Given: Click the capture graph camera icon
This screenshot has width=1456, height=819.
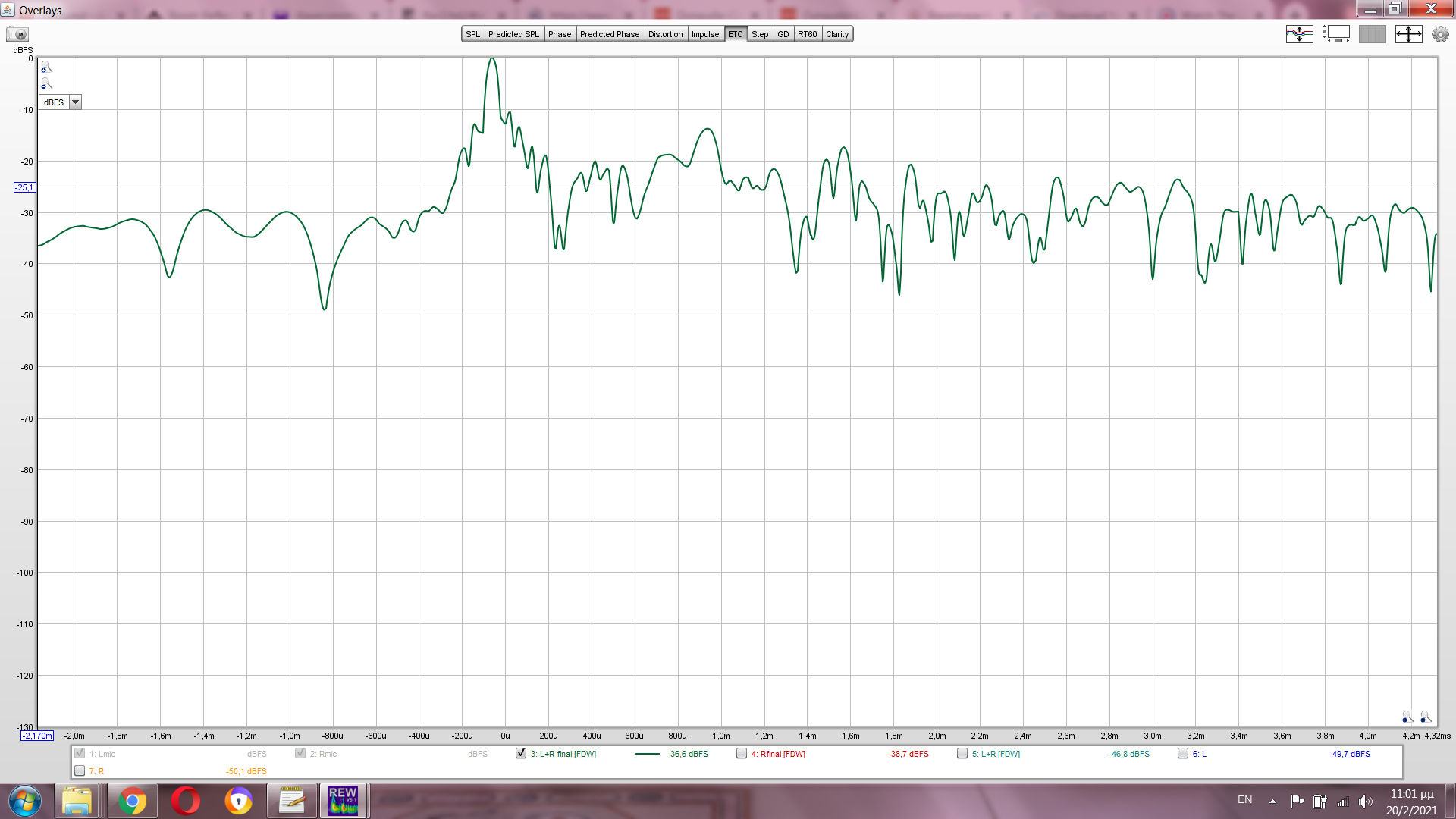Looking at the screenshot, I should (x=17, y=34).
